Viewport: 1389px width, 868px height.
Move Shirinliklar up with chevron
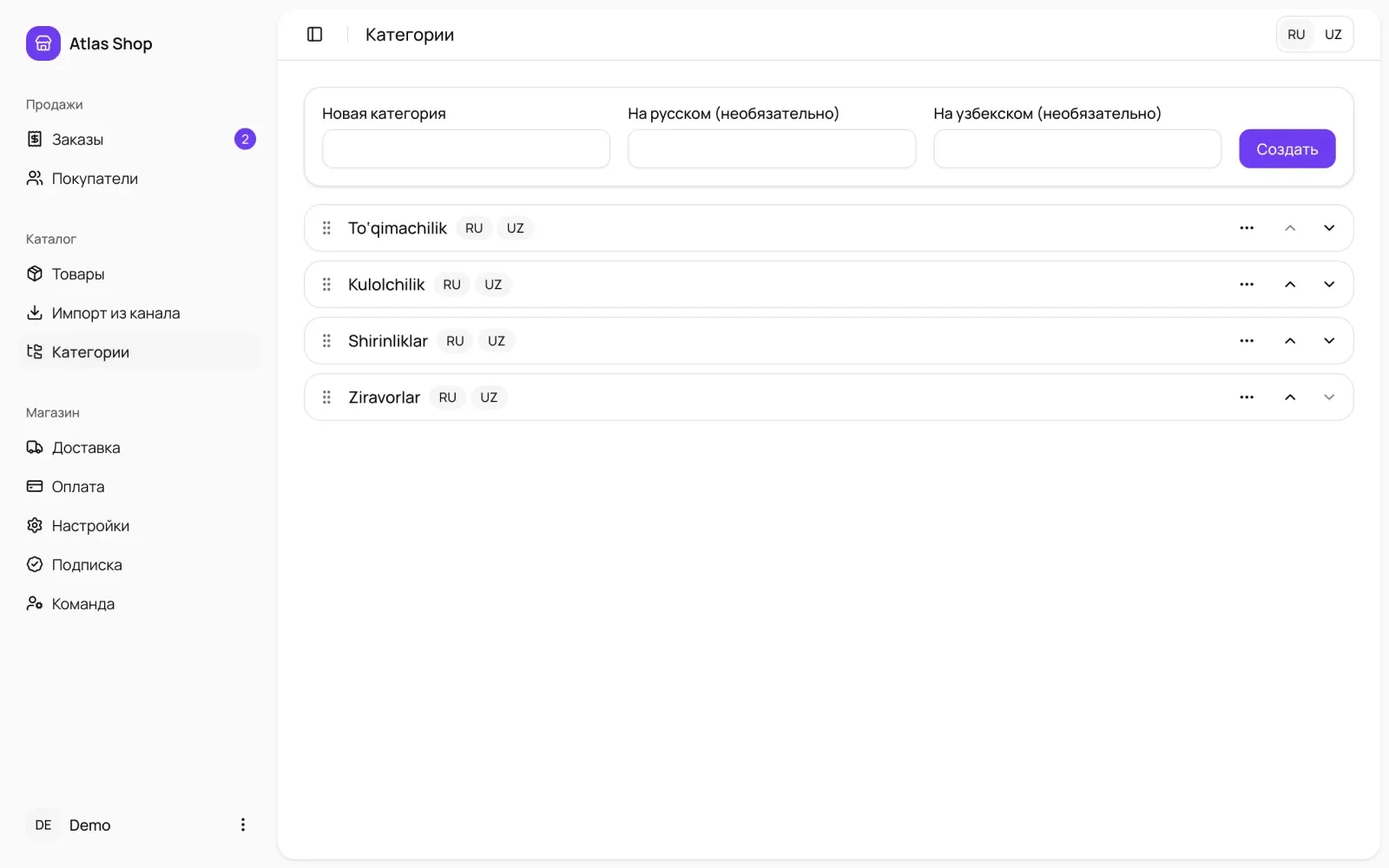(1290, 341)
